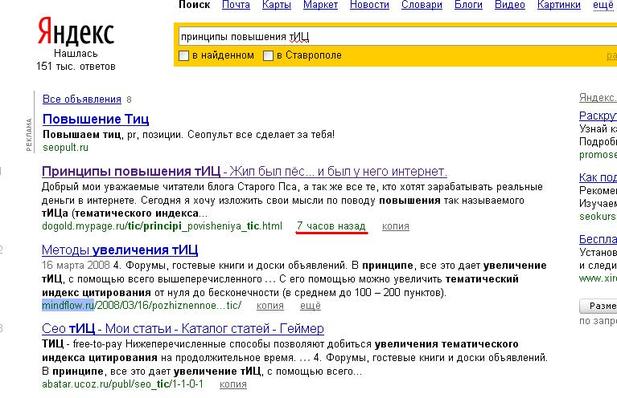Viewport: 617px width, 398px height.
Task: Open Маркет from the top menu
Action: 320,5
